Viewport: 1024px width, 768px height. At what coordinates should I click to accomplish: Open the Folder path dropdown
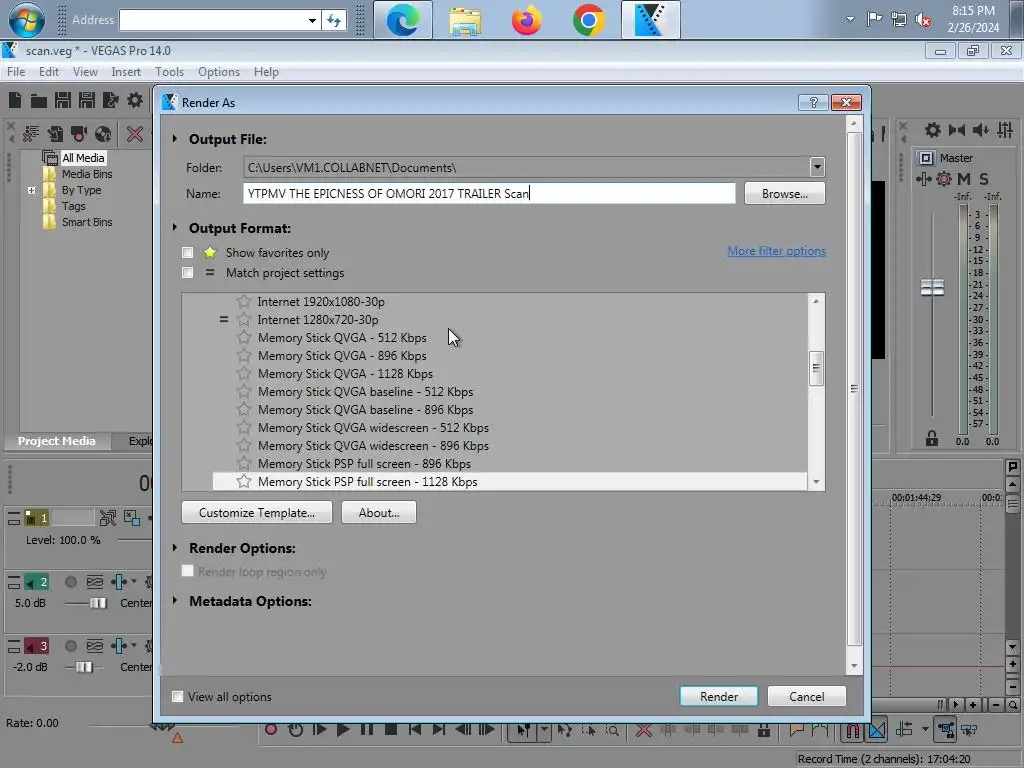[817, 167]
